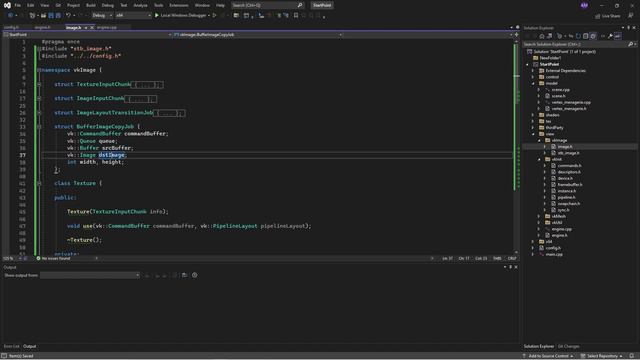Click Select Repository in status bar
This screenshot has width=640, height=360.
click(602, 356)
